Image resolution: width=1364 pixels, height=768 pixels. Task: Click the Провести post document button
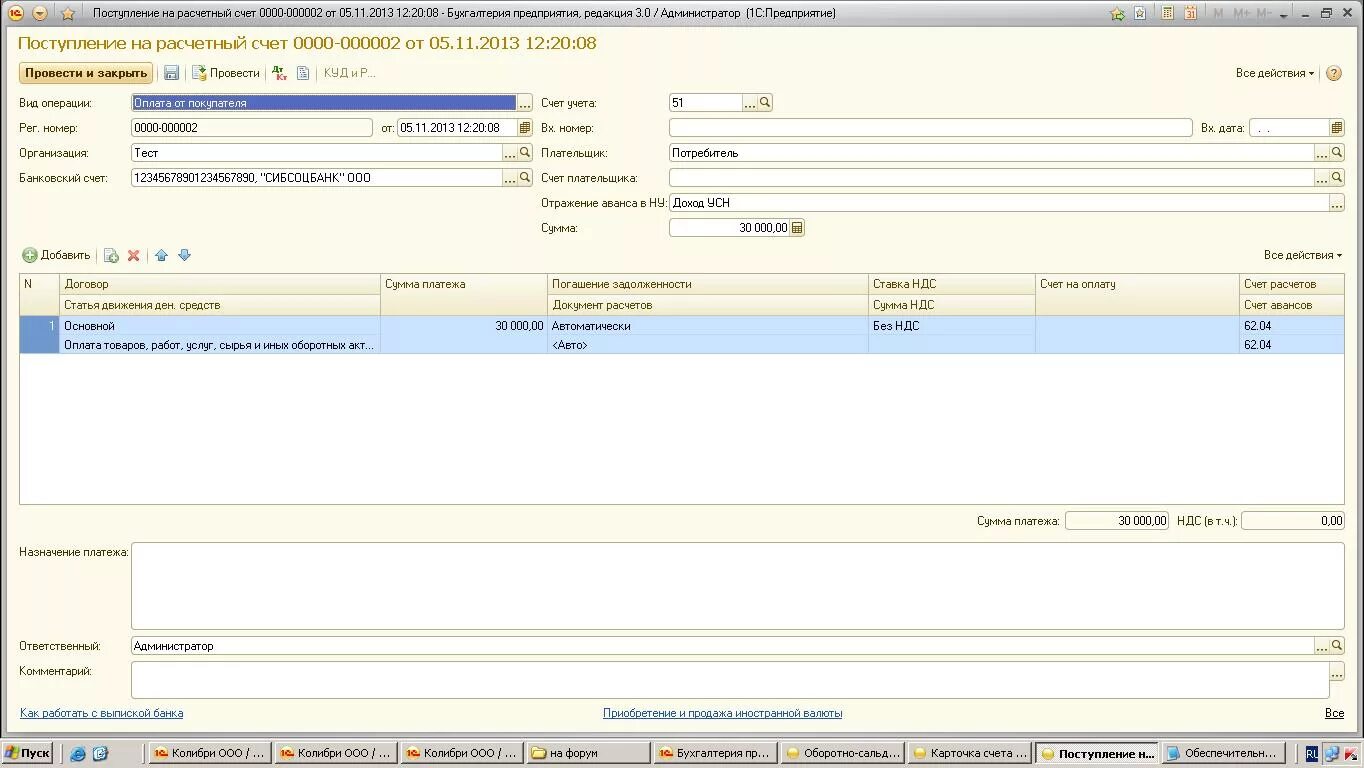pos(226,73)
